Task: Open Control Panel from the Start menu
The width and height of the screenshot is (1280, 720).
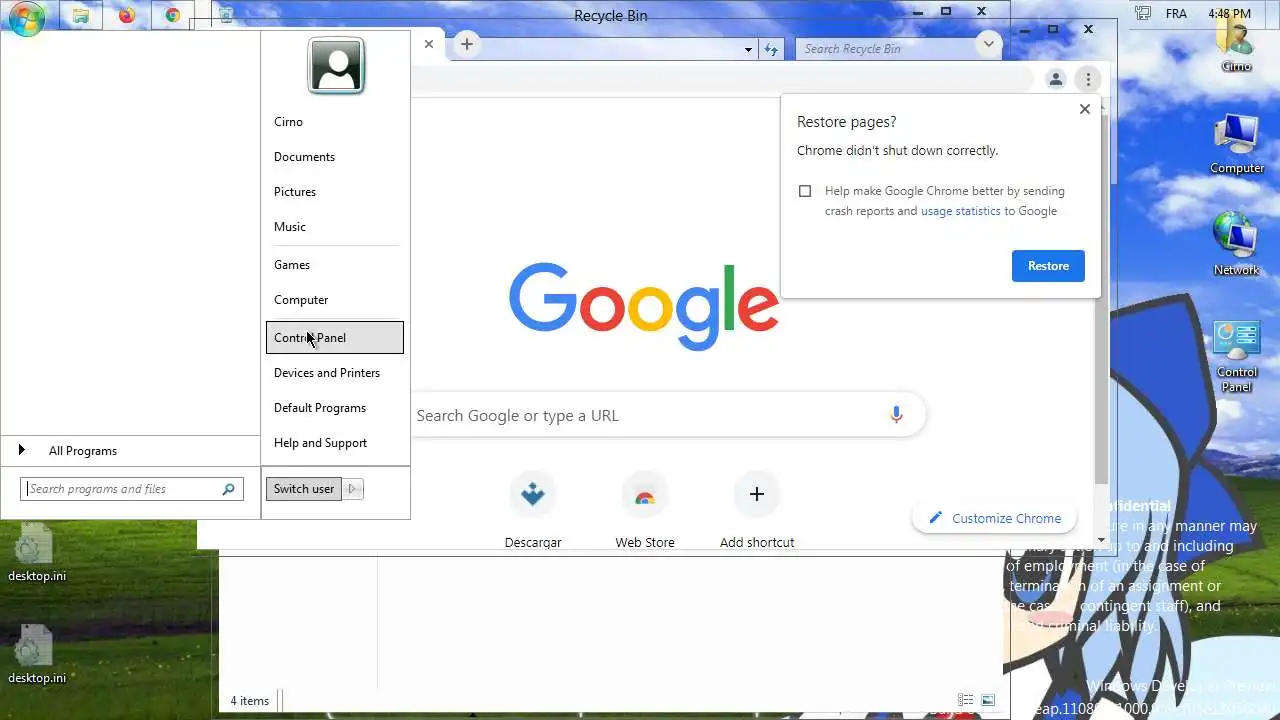Action: tap(334, 338)
